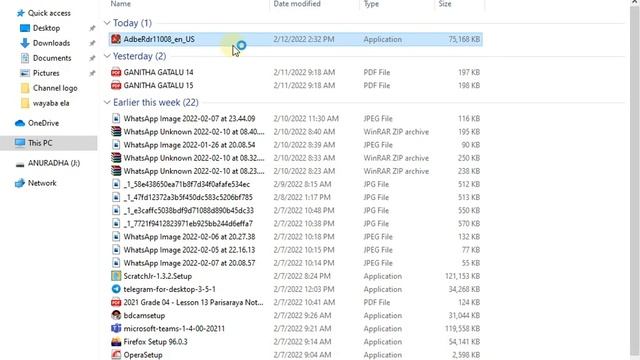The width and height of the screenshot is (640, 360).
Task: Click ScratchJr-1.3.2.Setup application icon
Action: (x=116, y=276)
